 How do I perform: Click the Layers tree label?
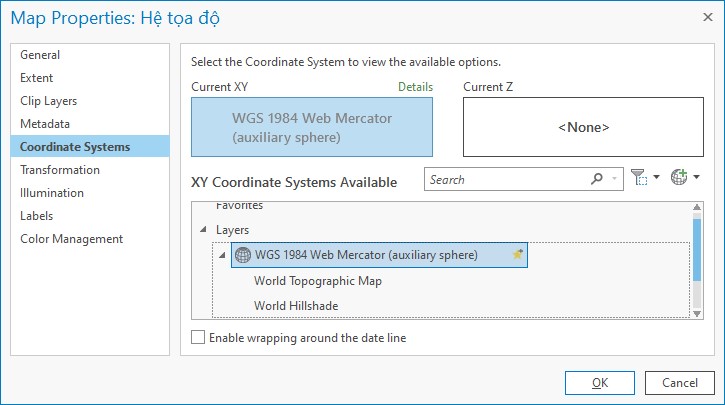click(x=232, y=230)
